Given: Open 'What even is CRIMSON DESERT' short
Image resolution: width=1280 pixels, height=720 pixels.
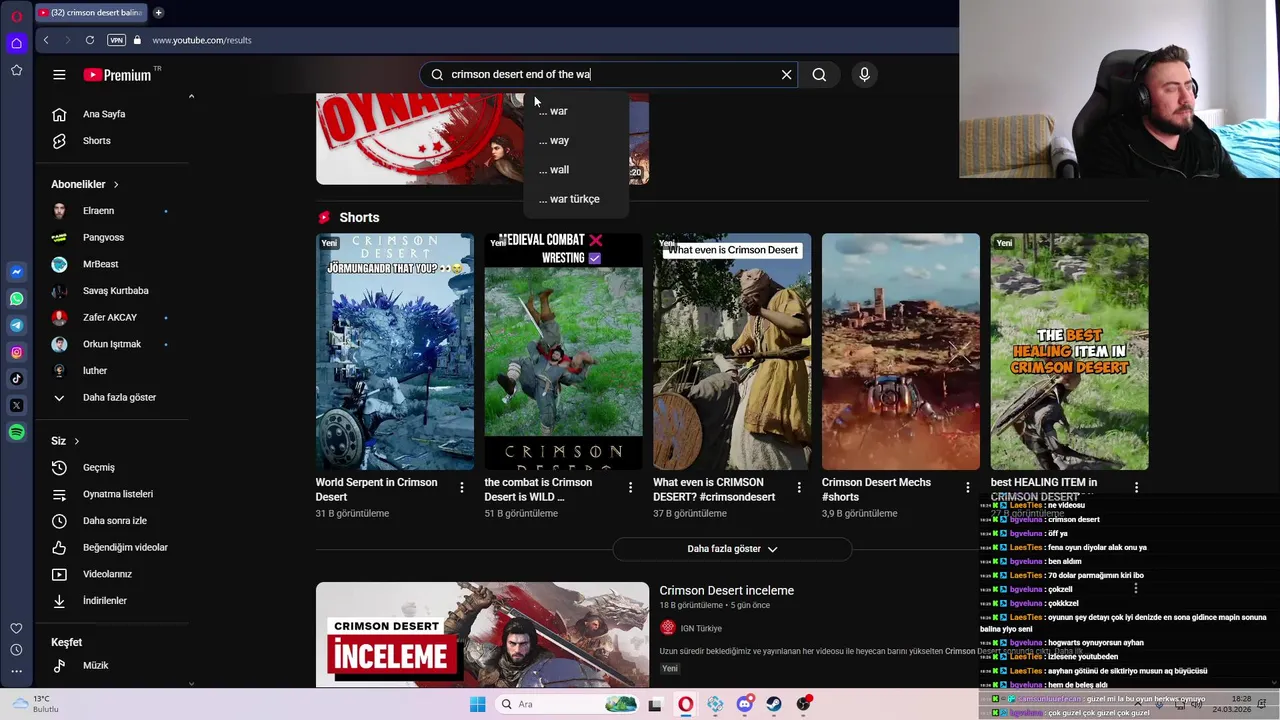Looking at the screenshot, I should click(x=732, y=352).
